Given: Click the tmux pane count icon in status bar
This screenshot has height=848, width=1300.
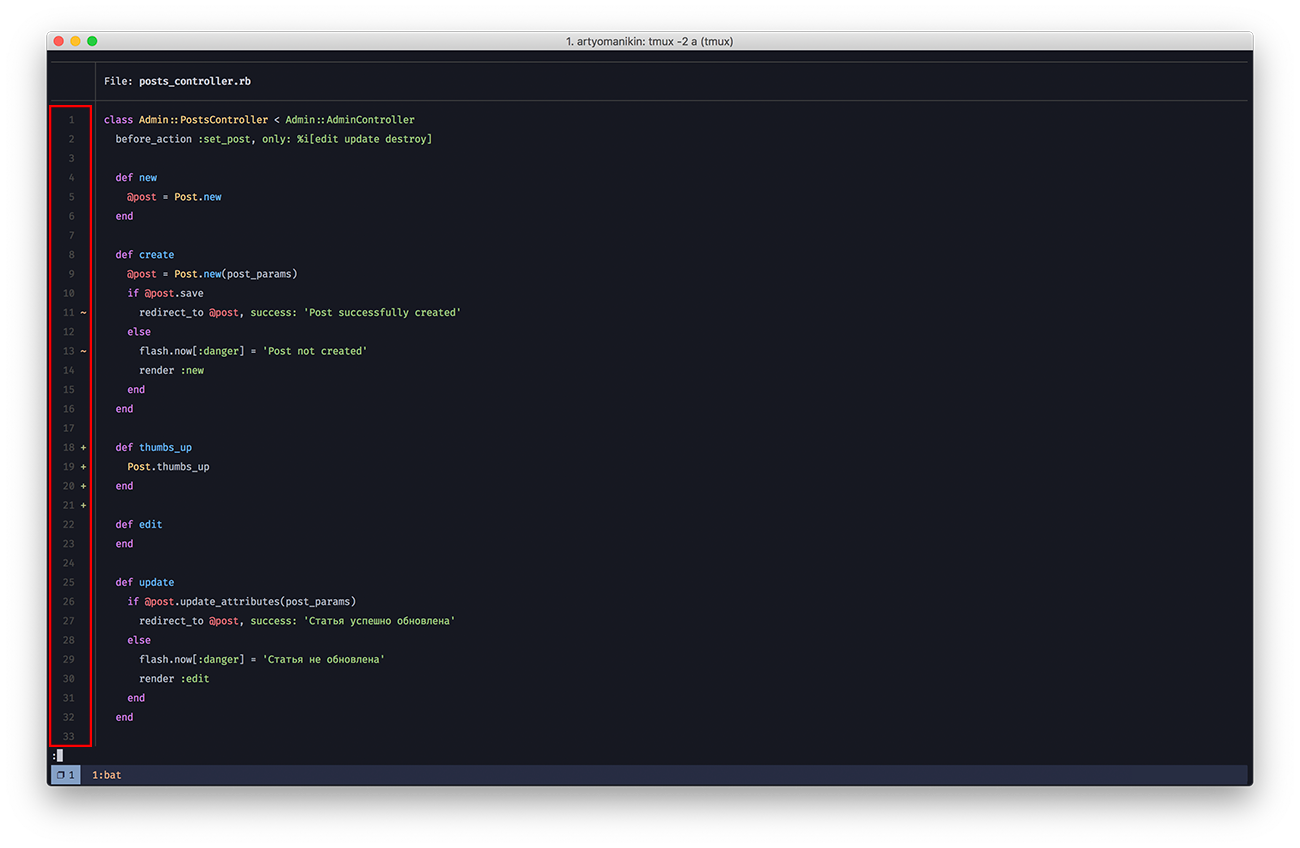Looking at the screenshot, I should (x=65, y=774).
